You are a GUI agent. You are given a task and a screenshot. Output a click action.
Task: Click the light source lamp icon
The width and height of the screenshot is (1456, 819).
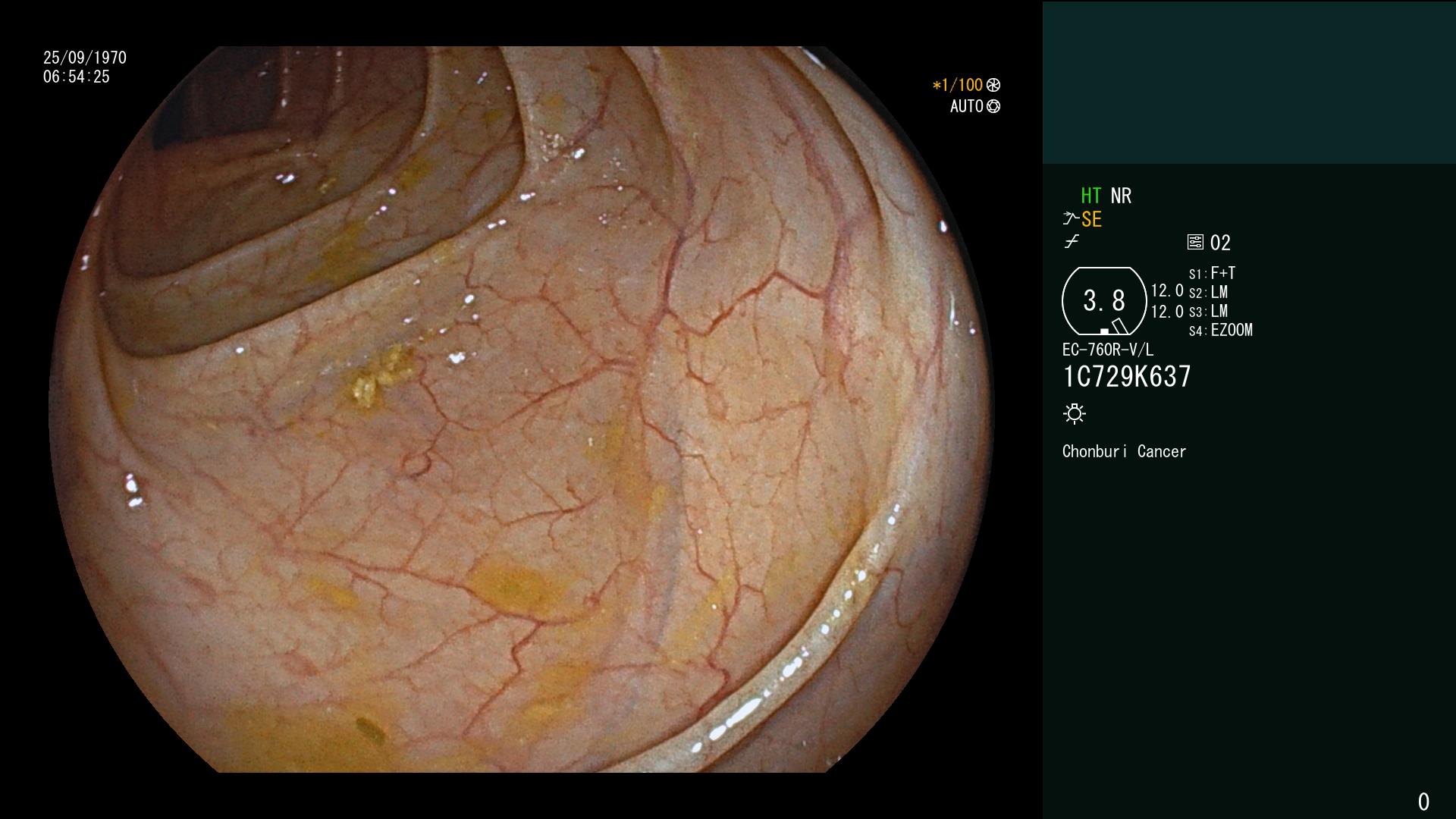coord(1075,414)
